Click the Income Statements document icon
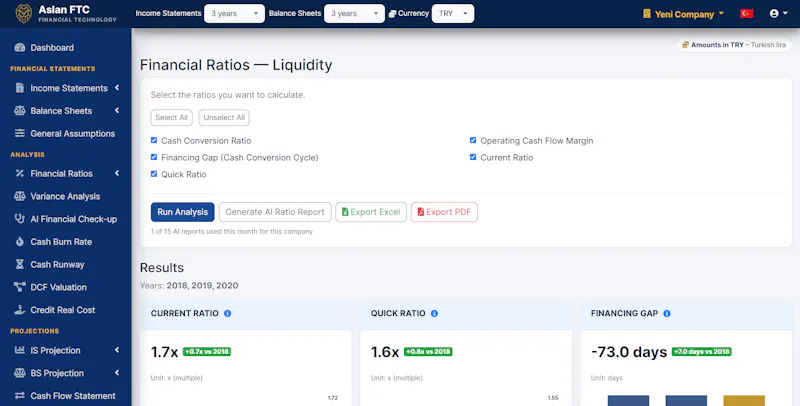 (x=20, y=88)
